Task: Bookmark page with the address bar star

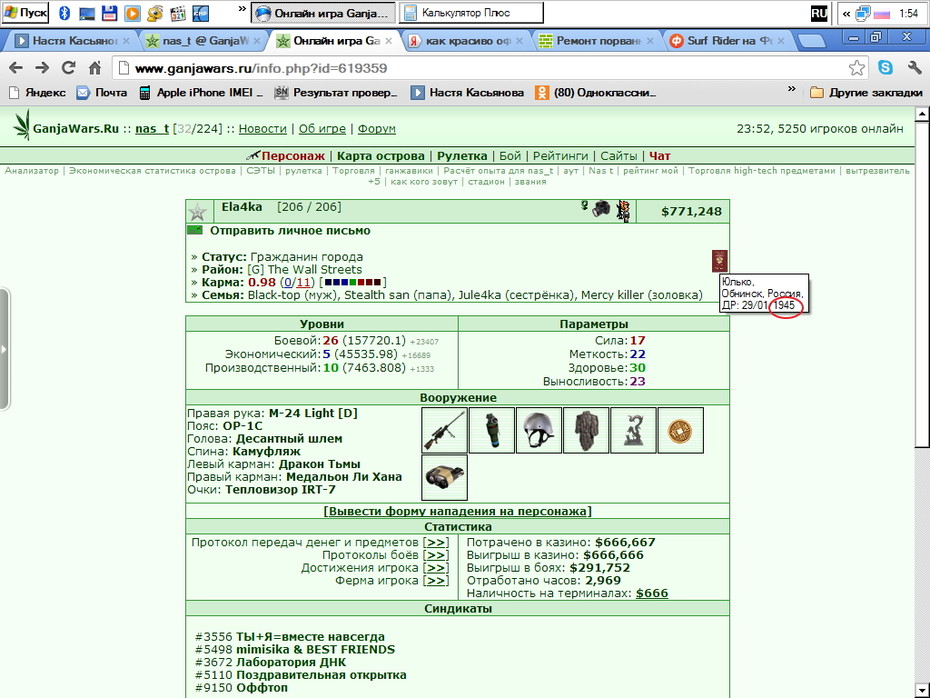Action: (856, 68)
